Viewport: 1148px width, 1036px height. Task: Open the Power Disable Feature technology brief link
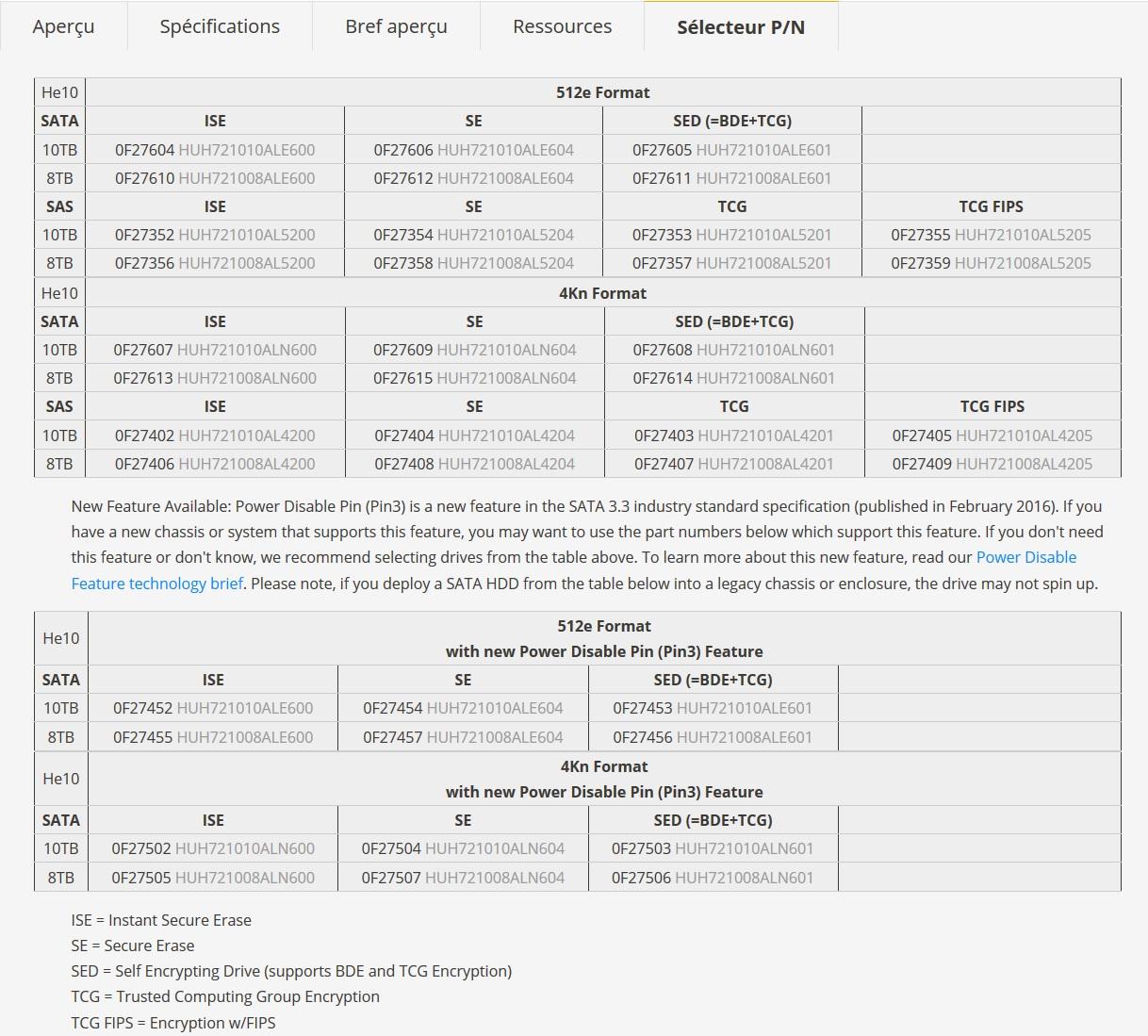click(574, 570)
